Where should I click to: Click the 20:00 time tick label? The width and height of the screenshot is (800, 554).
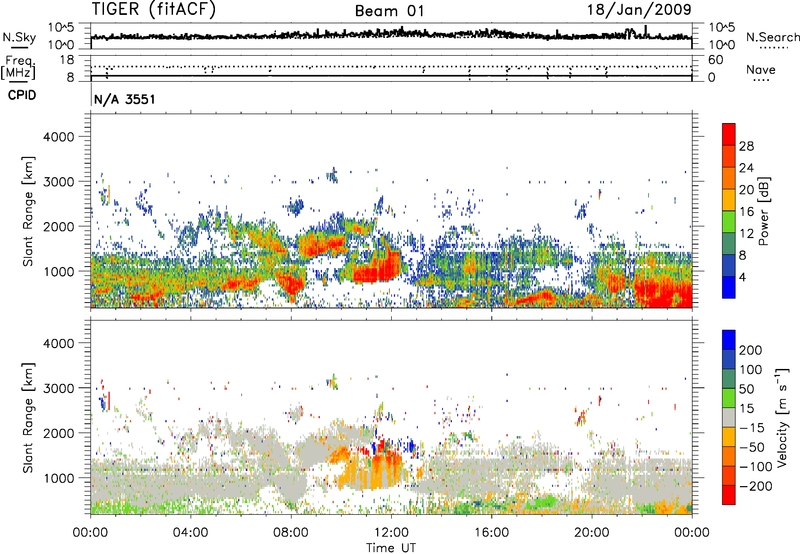pos(592,533)
